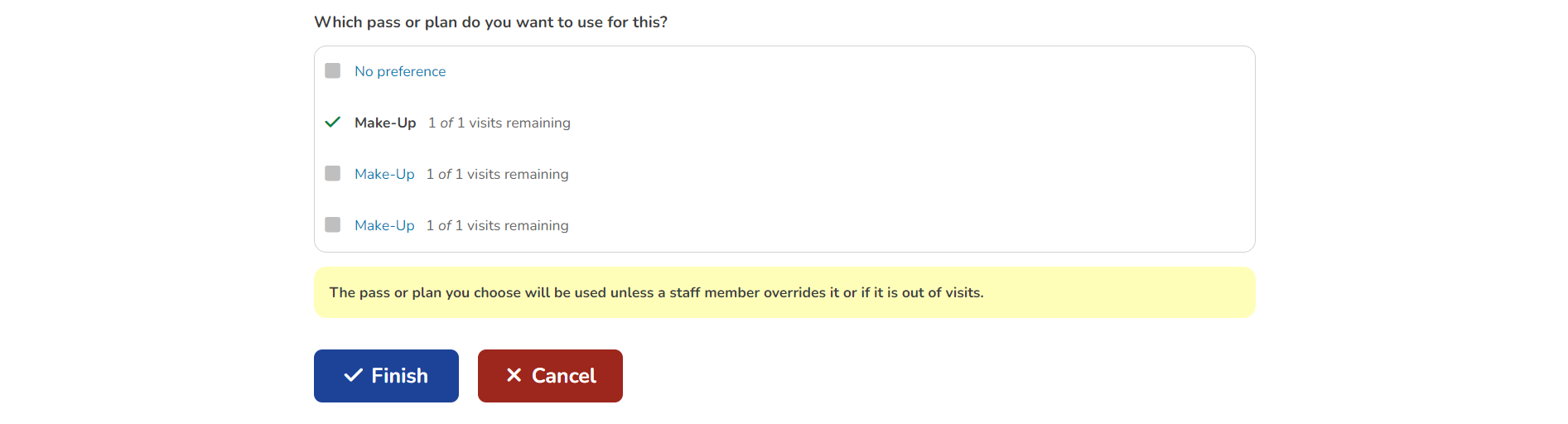Check the second Make-Up pass checkbox

332,173
